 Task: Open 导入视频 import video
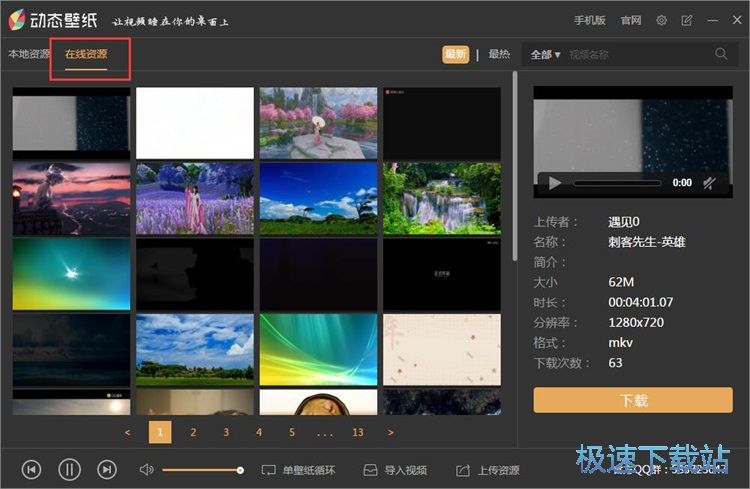pos(395,470)
